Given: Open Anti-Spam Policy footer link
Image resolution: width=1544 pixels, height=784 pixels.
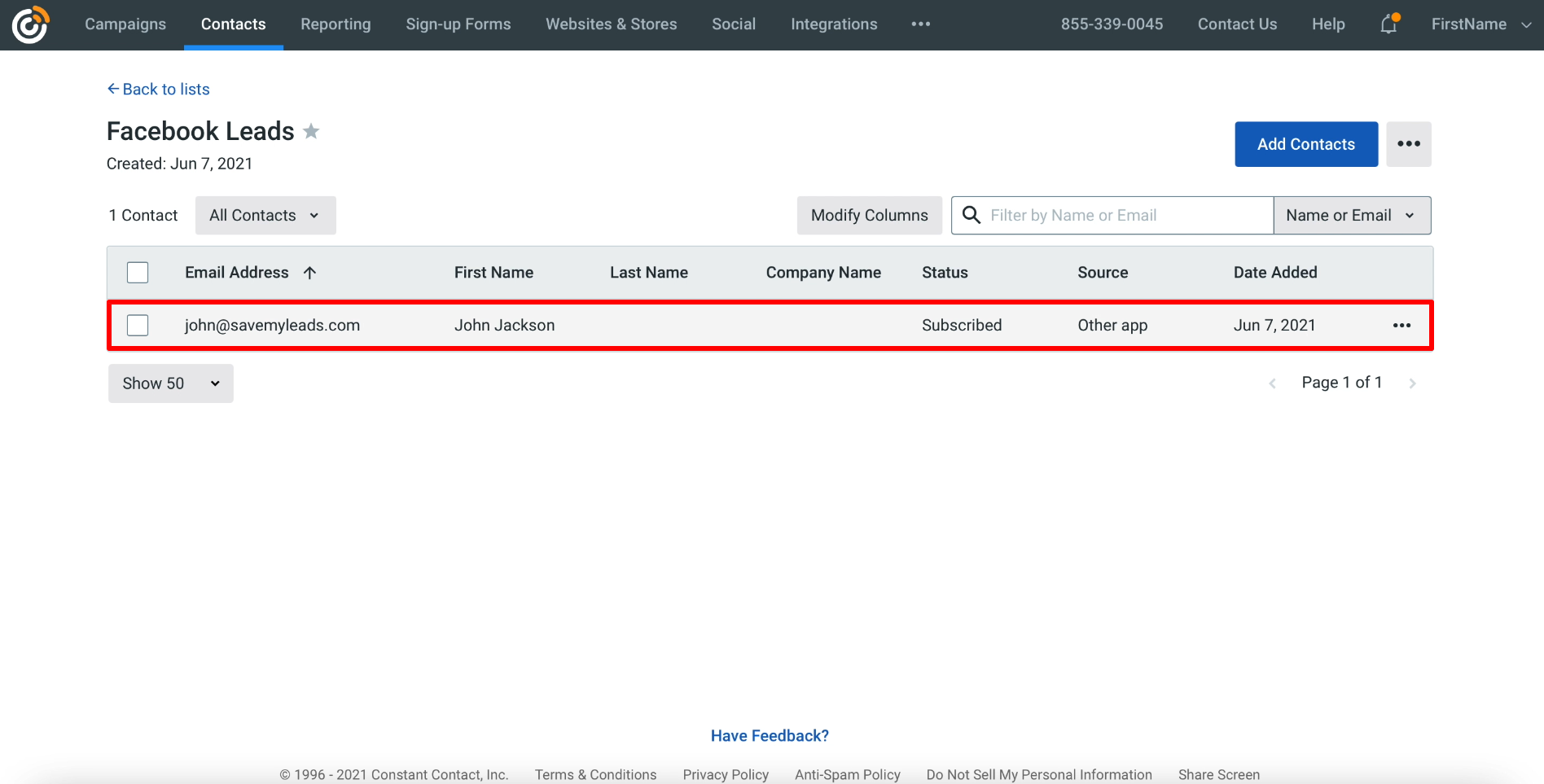Looking at the screenshot, I should click(x=848, y=775).
